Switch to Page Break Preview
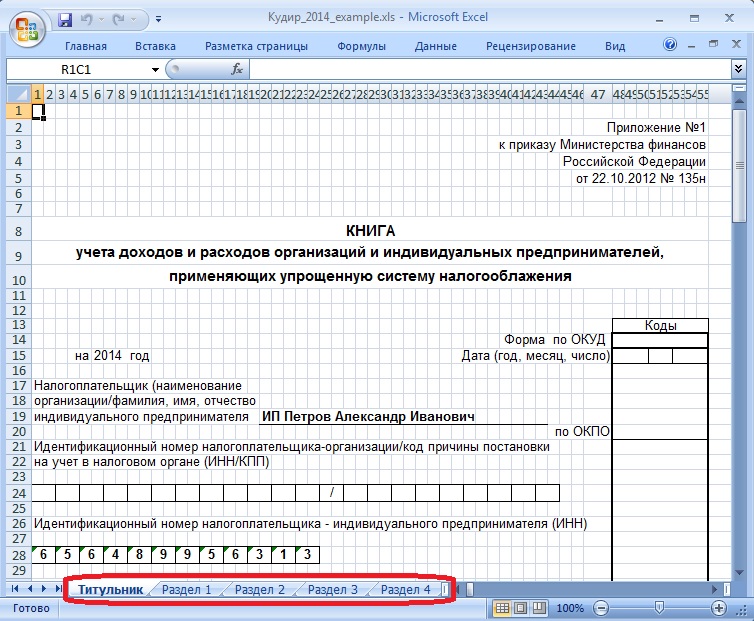Image resolution: width=754 pixels, height=621 pixels. pyautogui.click(x=539, y=608)
